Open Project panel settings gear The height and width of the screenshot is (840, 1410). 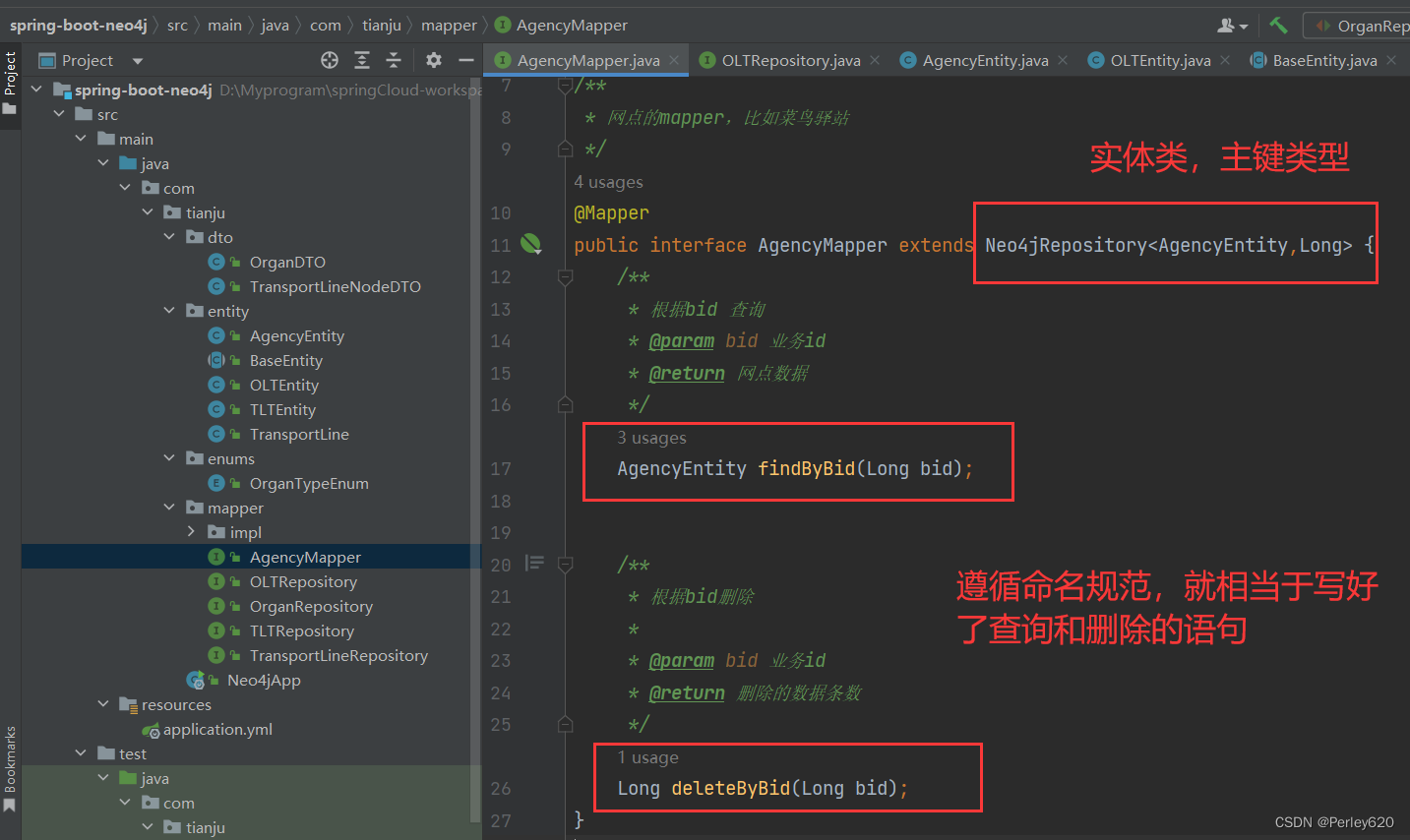[x=434, y=60]
